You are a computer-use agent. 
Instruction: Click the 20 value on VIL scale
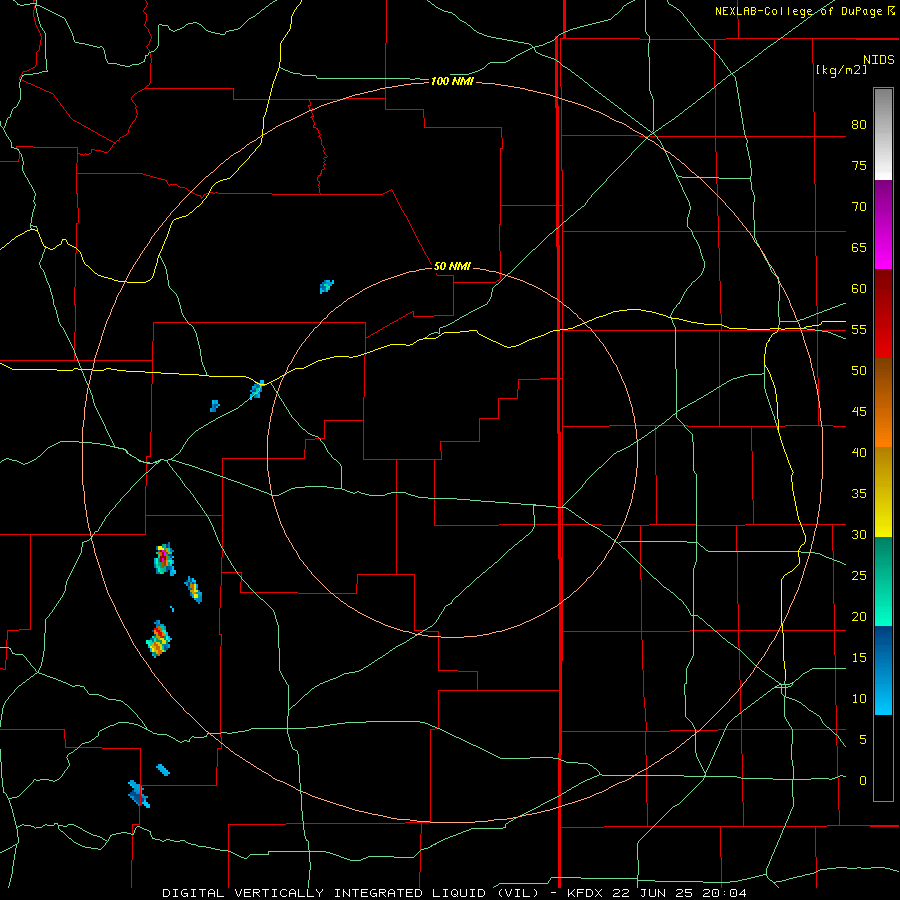[x=859, y=616]
